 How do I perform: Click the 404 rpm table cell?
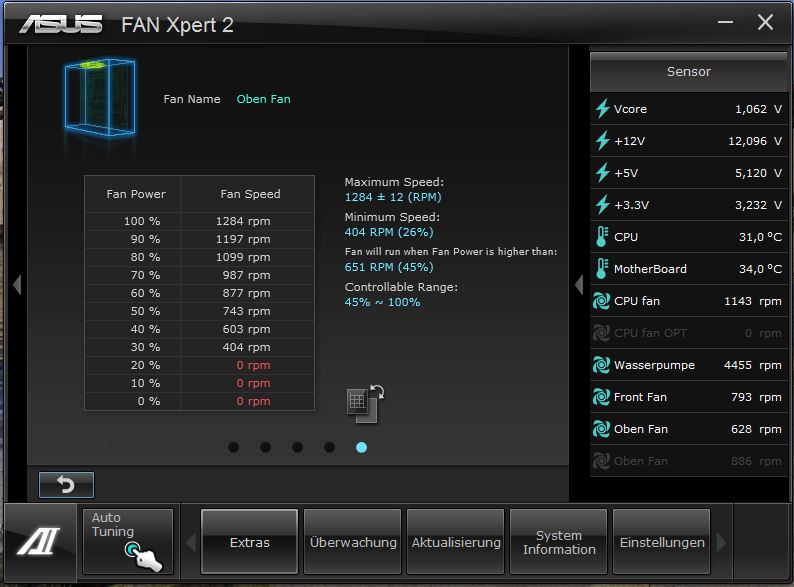coord(246,347)
